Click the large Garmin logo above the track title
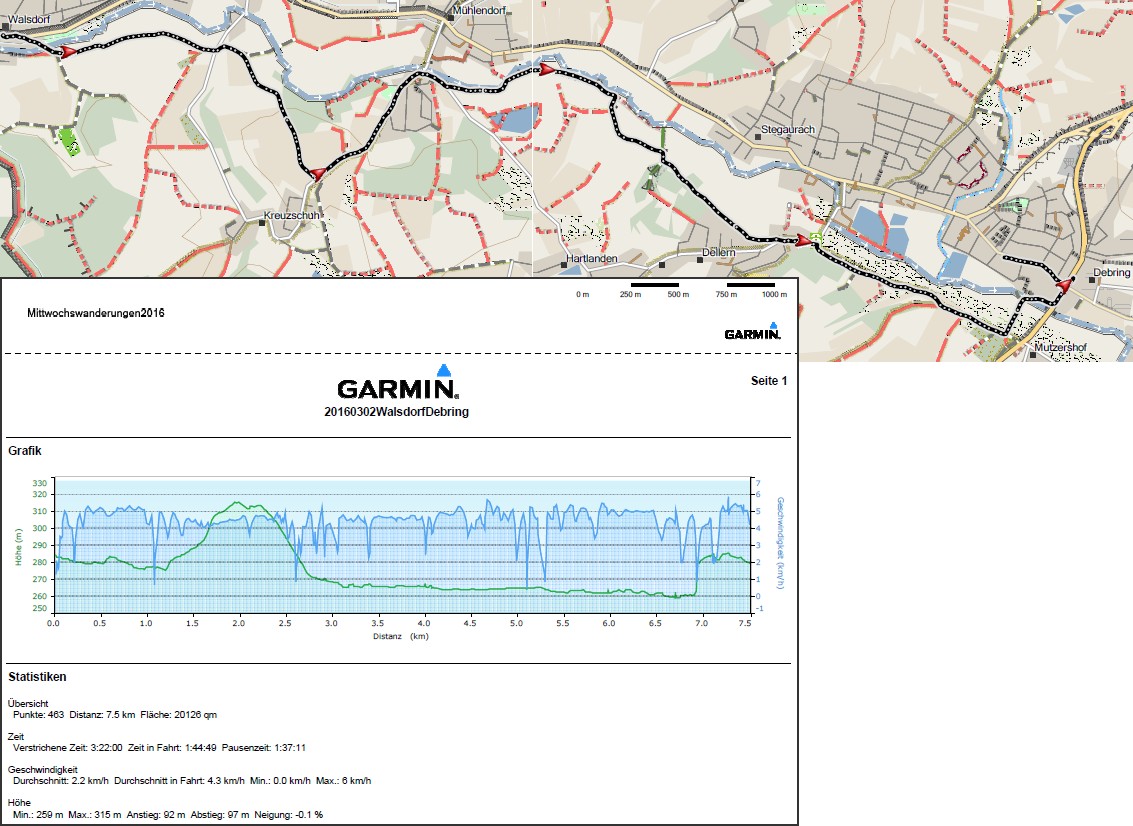This screenshot has width=1133, height=826. coord(397,384)
